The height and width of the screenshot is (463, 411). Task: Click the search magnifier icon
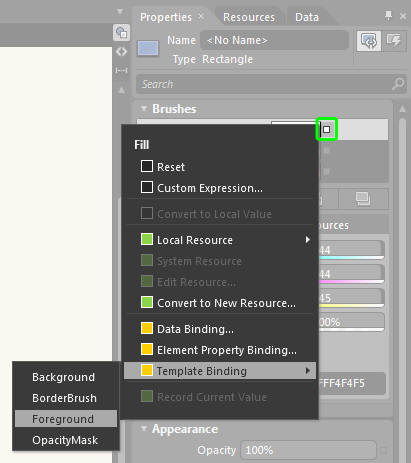(398, 84)
